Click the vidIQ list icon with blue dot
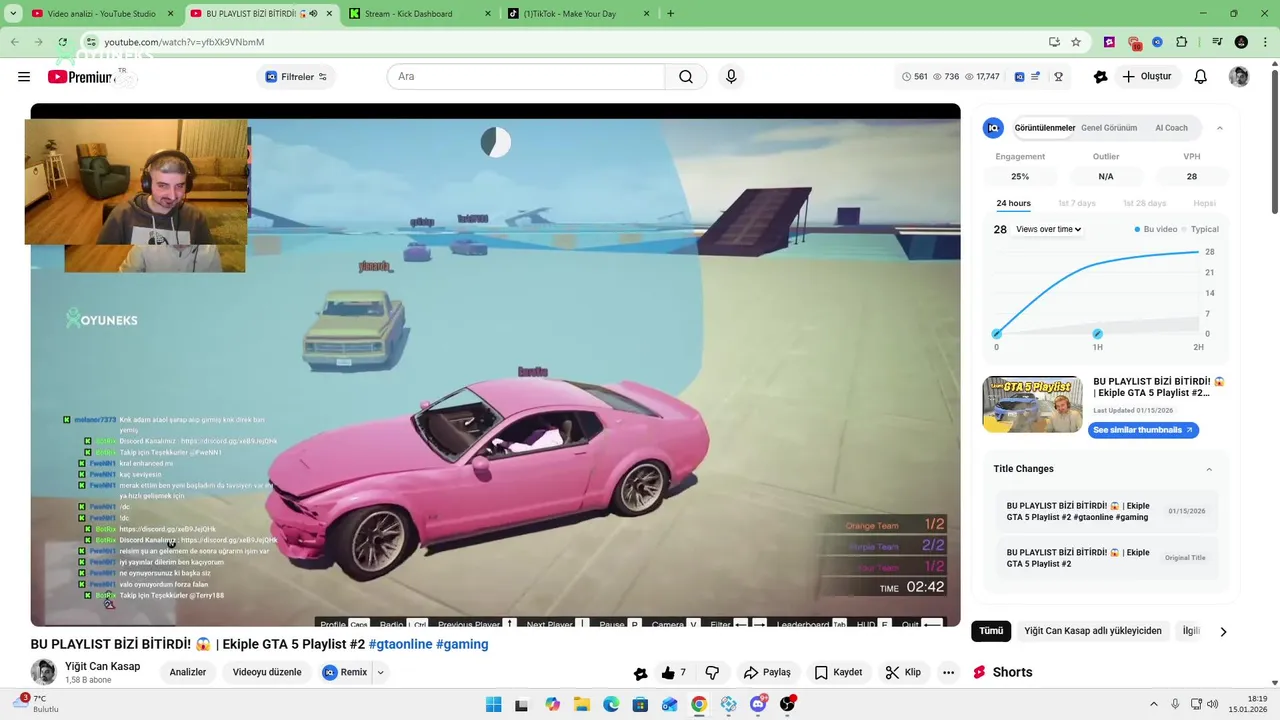This screenshot has width=1280, height=720. [1036, 77]
